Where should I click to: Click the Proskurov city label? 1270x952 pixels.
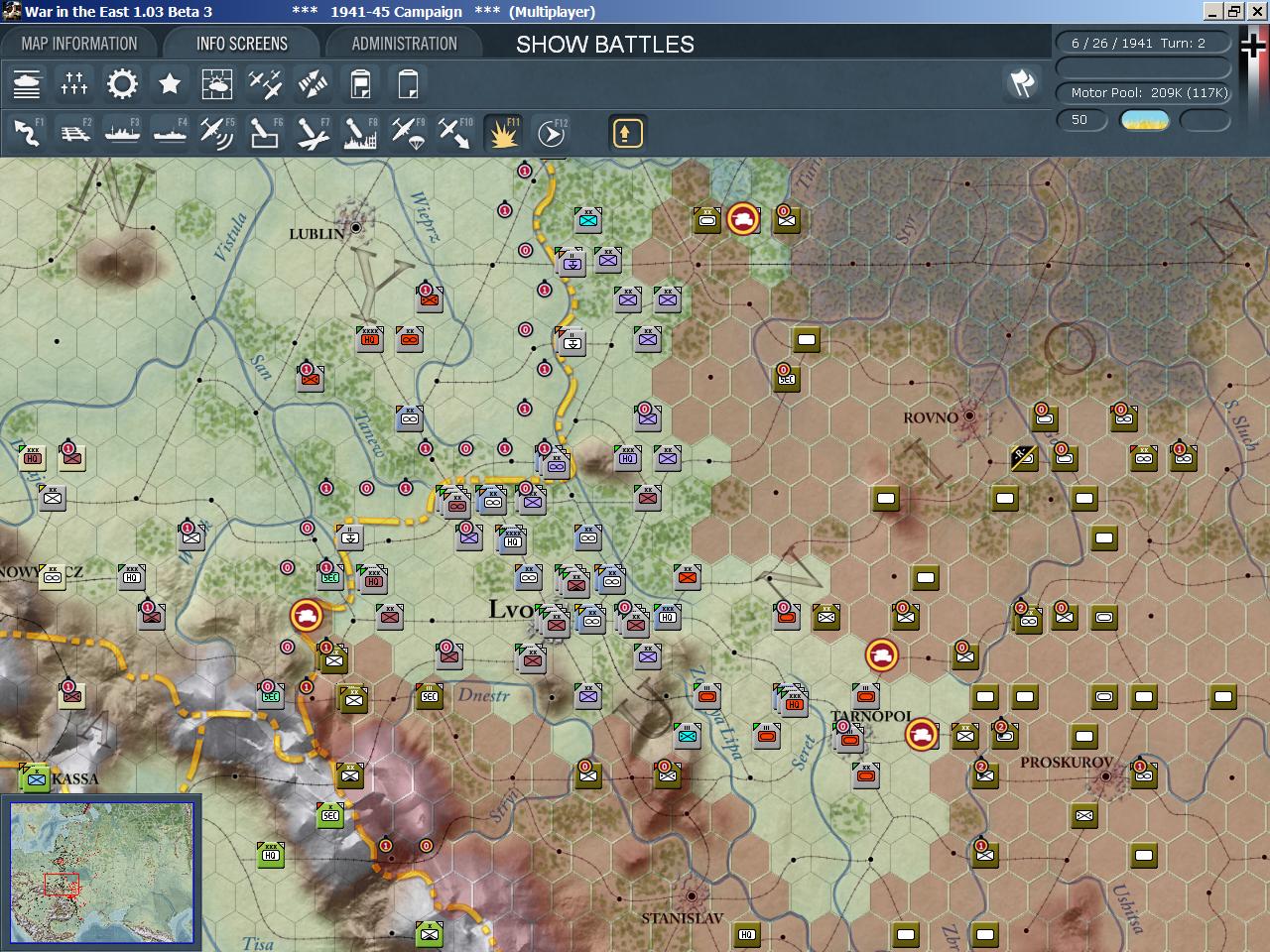coord(1067,763)
